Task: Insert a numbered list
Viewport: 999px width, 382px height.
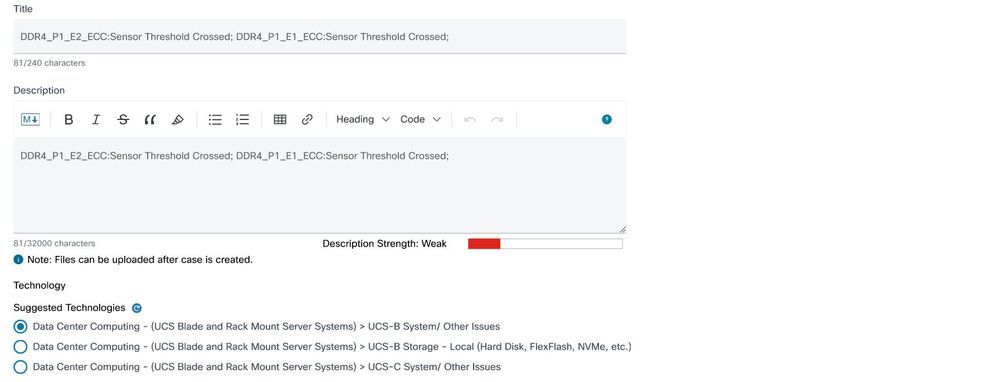Action: point(242,119)
